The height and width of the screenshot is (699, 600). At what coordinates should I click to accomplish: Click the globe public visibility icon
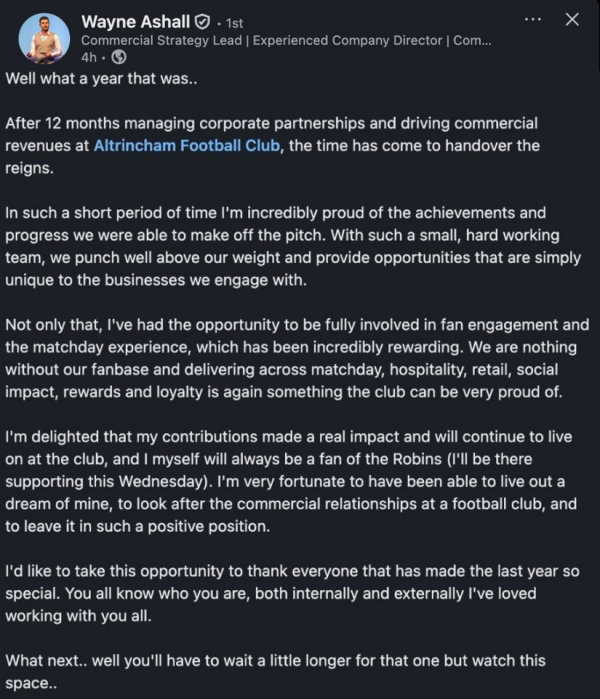point(119,57)
